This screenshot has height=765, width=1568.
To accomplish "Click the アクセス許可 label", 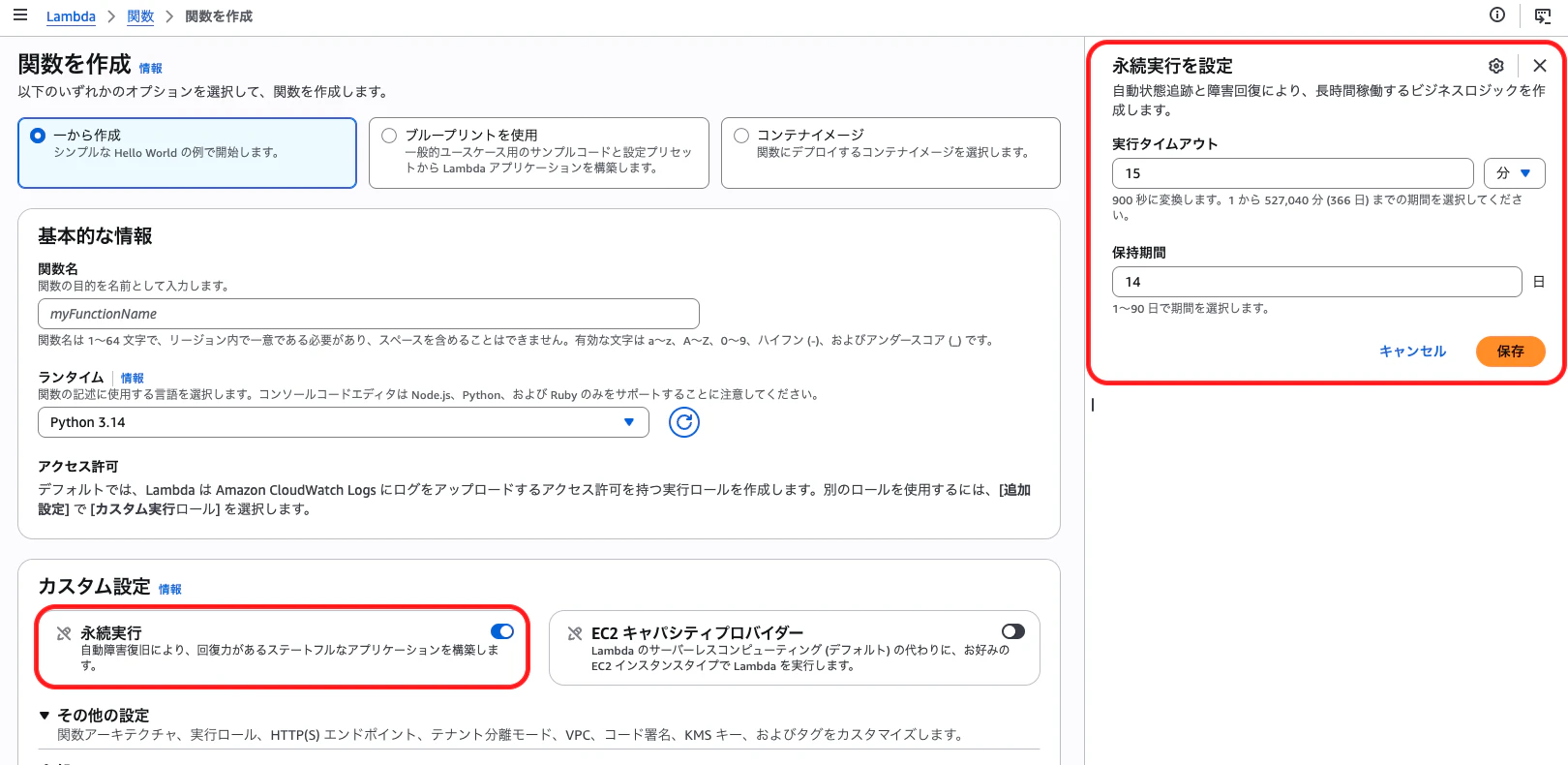I will [77, 467].
